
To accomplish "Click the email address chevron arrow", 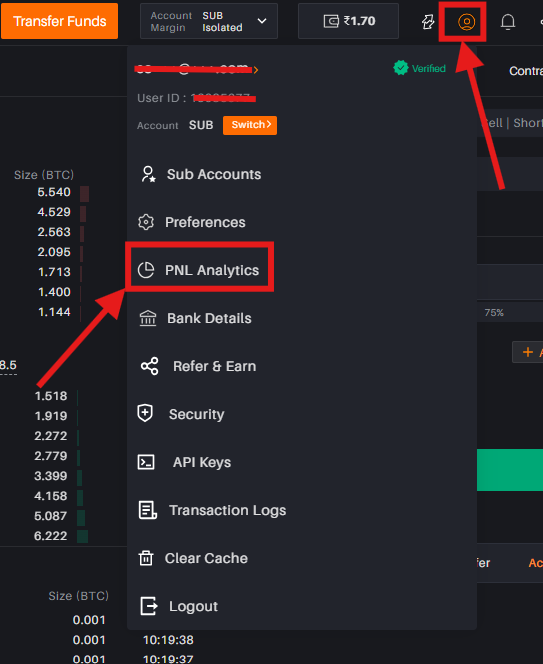I will [x=256, y=70].
